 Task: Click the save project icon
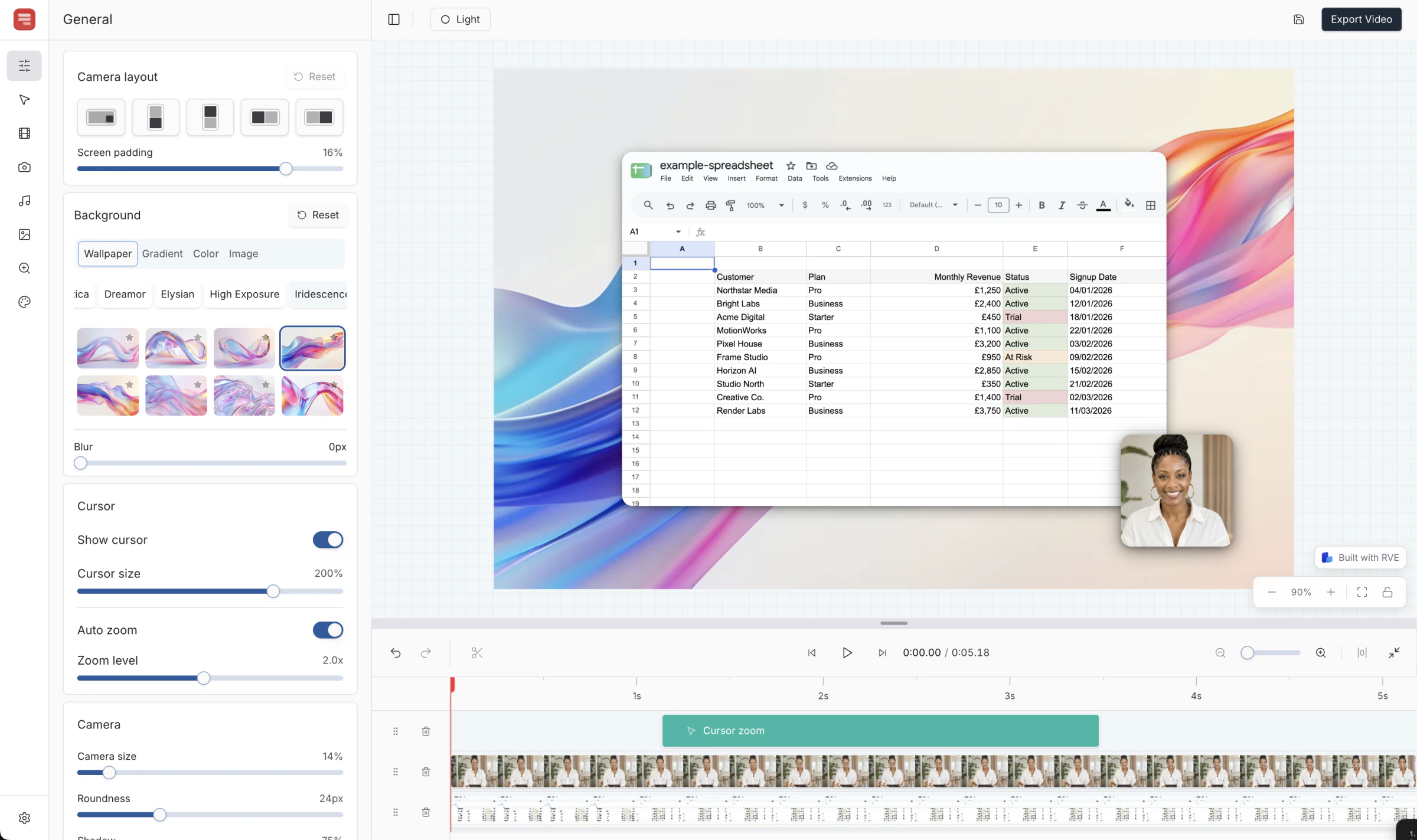pyautogui.click(x=1298, y=19)
